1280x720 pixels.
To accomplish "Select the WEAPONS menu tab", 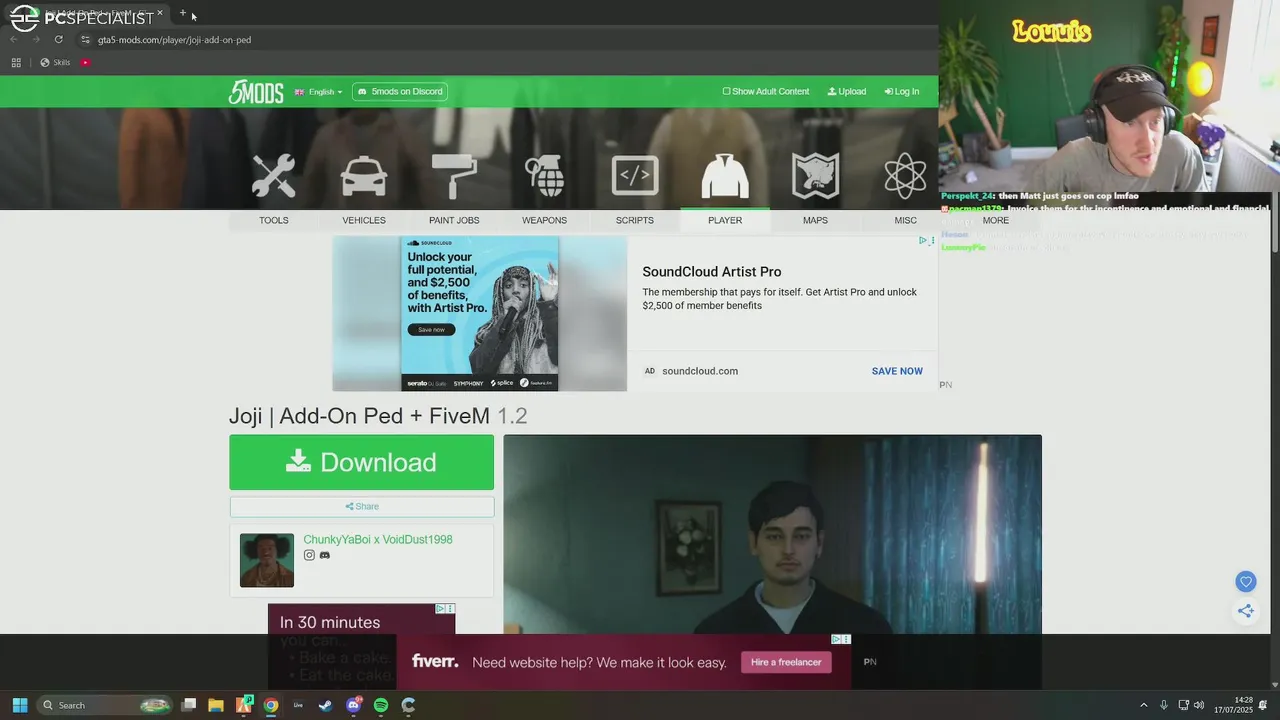I will click(x=544, y=220).
